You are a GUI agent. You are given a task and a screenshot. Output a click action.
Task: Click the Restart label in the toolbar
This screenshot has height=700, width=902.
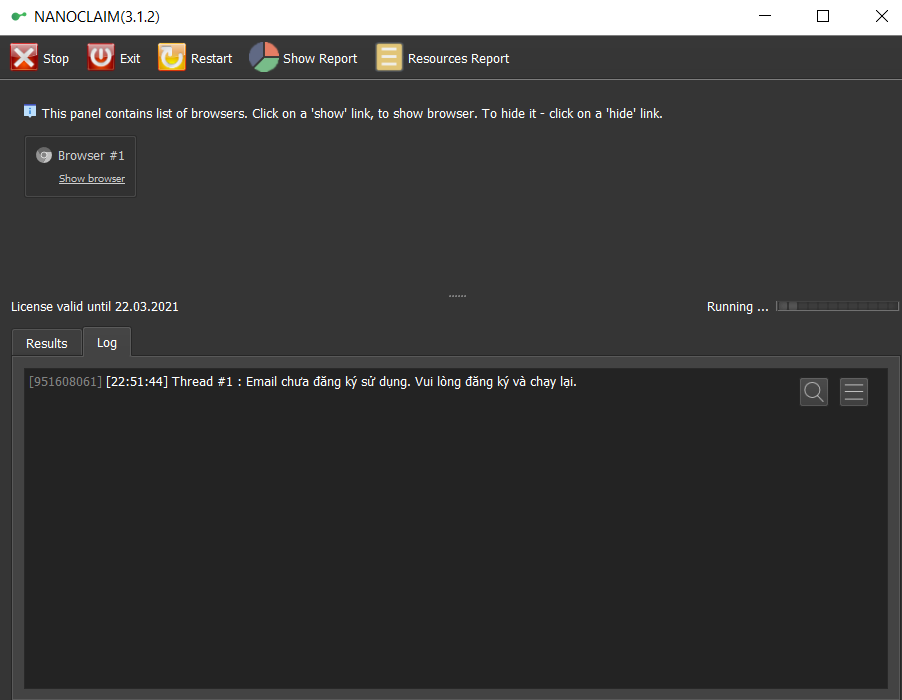point(211,59)
